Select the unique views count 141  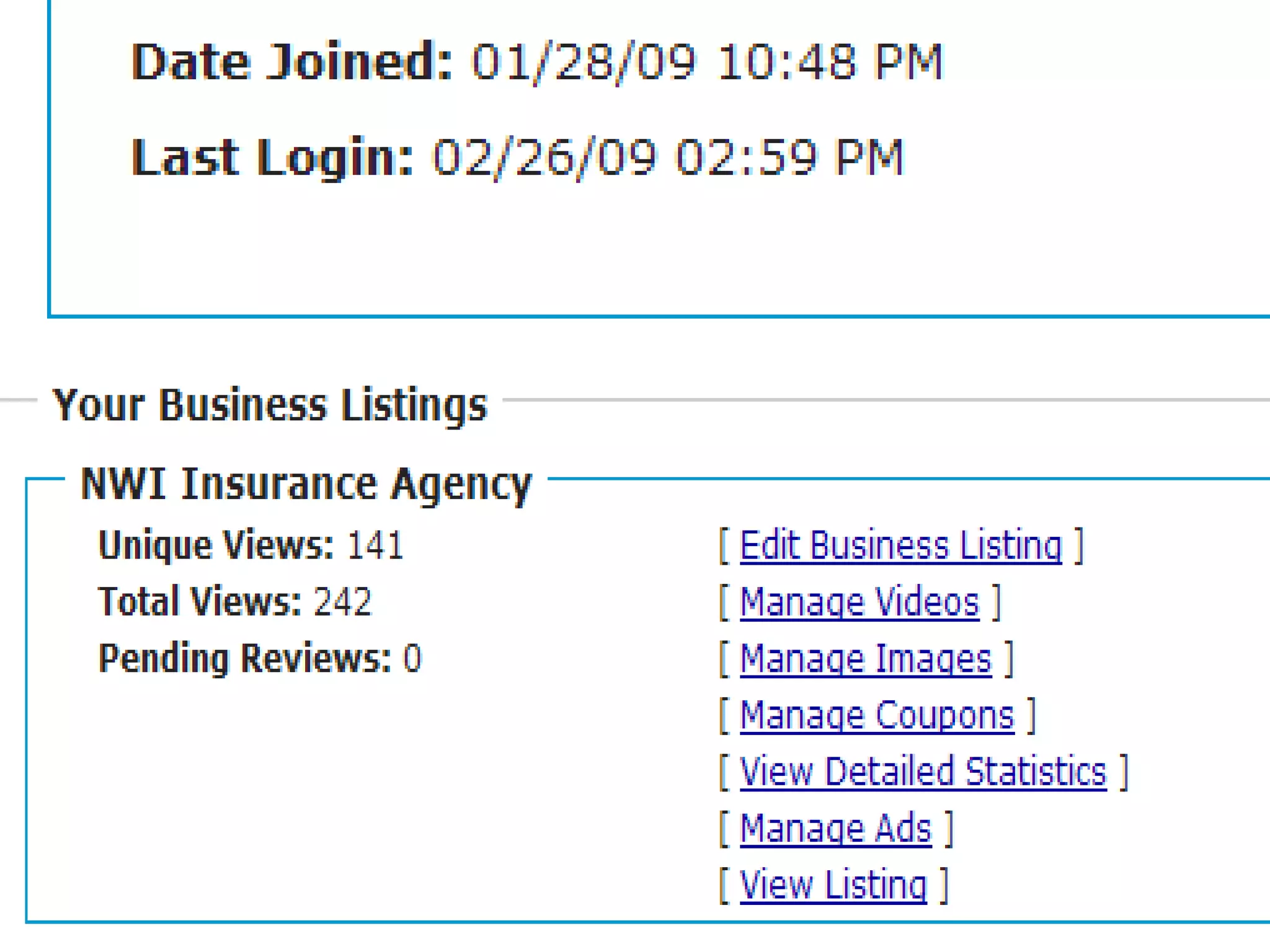pos(375,546)
